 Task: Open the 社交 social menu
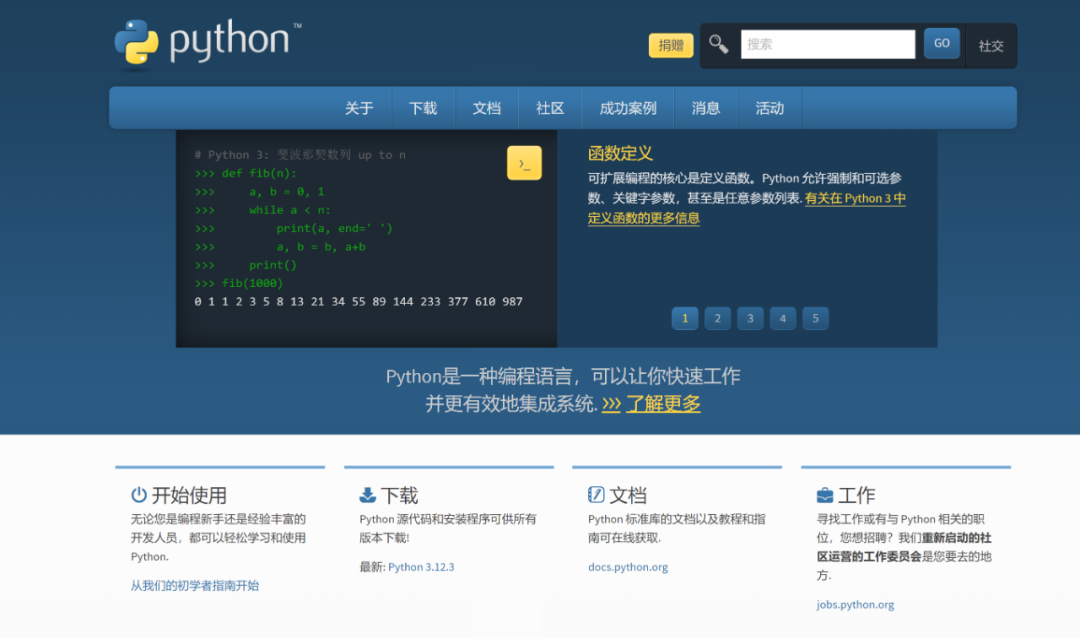(x=991, y=45)
